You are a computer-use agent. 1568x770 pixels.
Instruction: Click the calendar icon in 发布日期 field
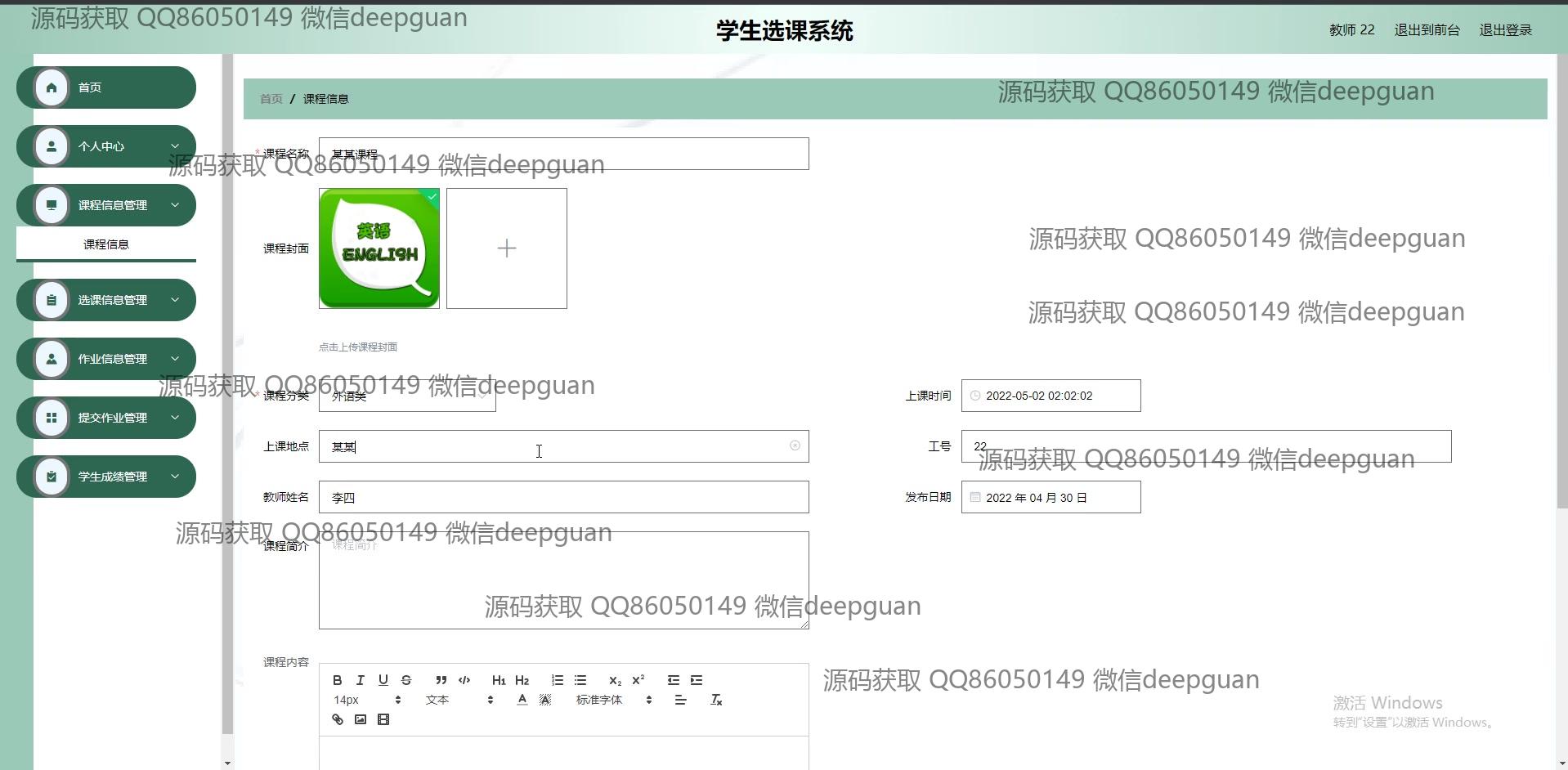(x=974, y=497)
